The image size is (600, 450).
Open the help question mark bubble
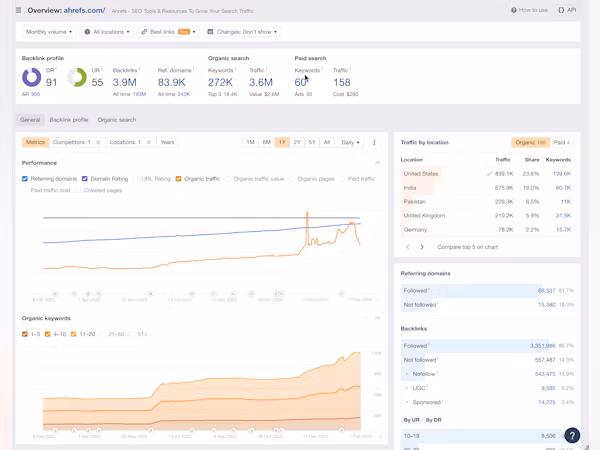572,435
